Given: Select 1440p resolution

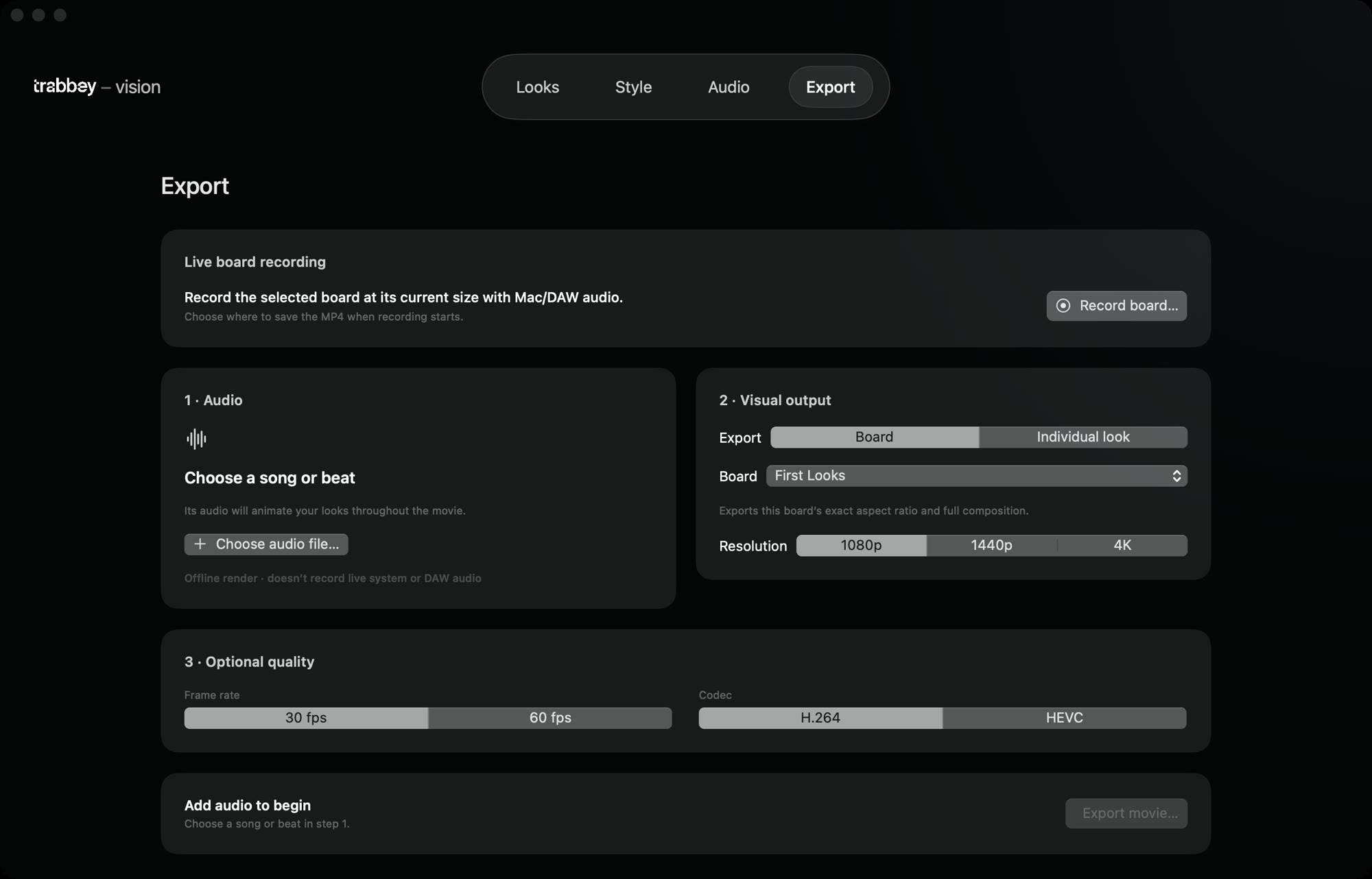Looking at the screenshot, I should 991,545.
